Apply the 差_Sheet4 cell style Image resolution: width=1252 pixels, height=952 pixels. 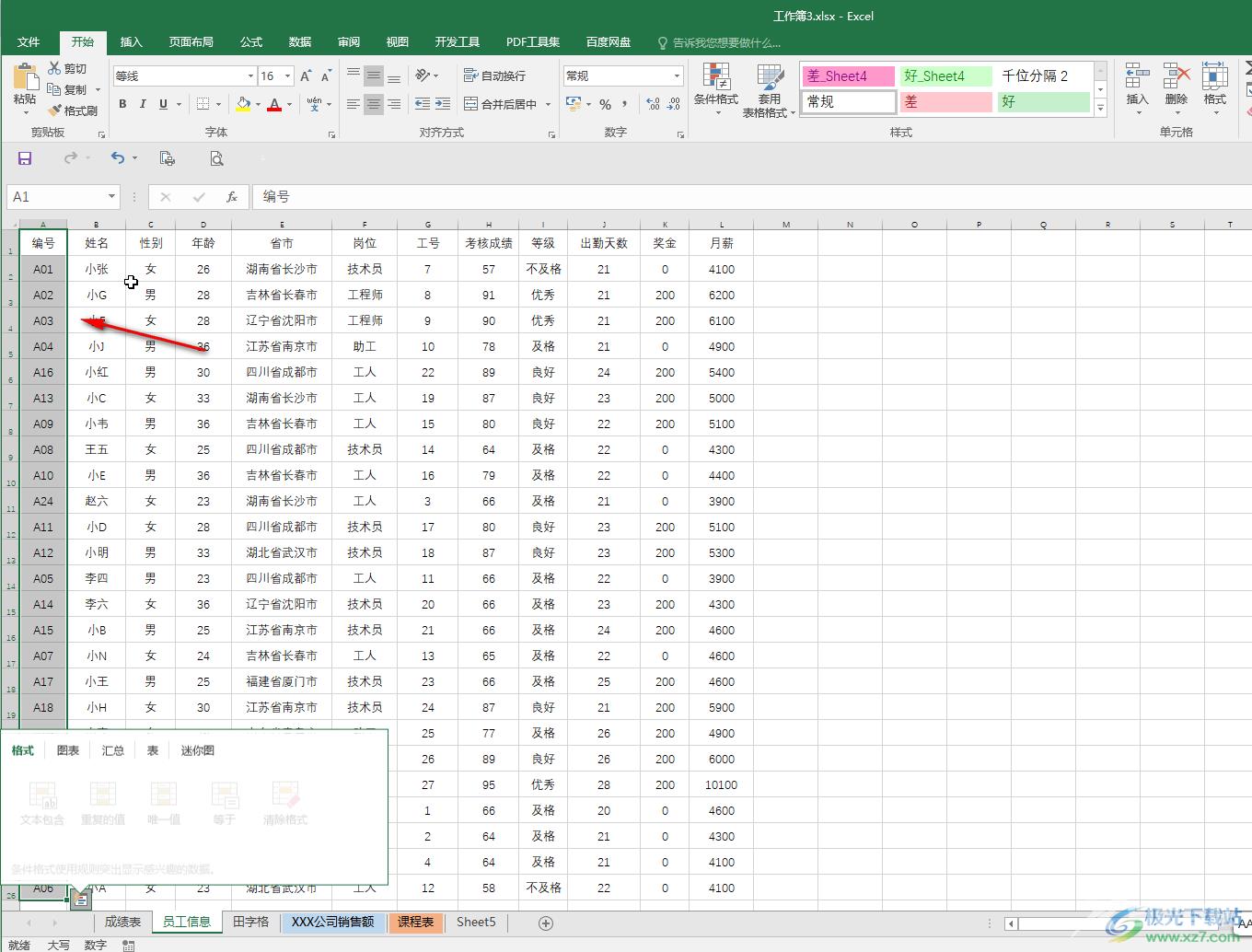click(848, 76)
